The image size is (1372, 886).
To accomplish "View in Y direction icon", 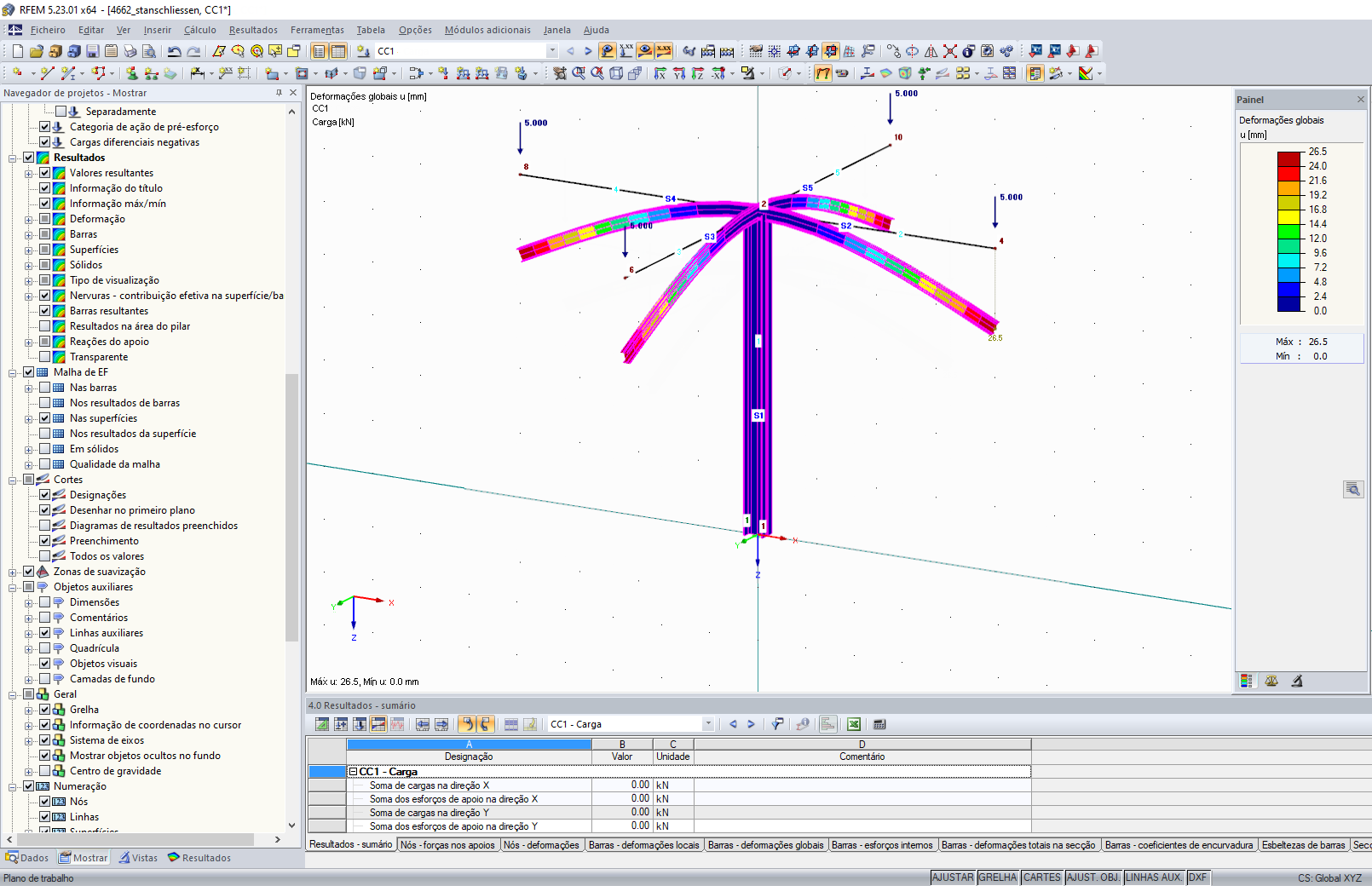I will (679, 73).
